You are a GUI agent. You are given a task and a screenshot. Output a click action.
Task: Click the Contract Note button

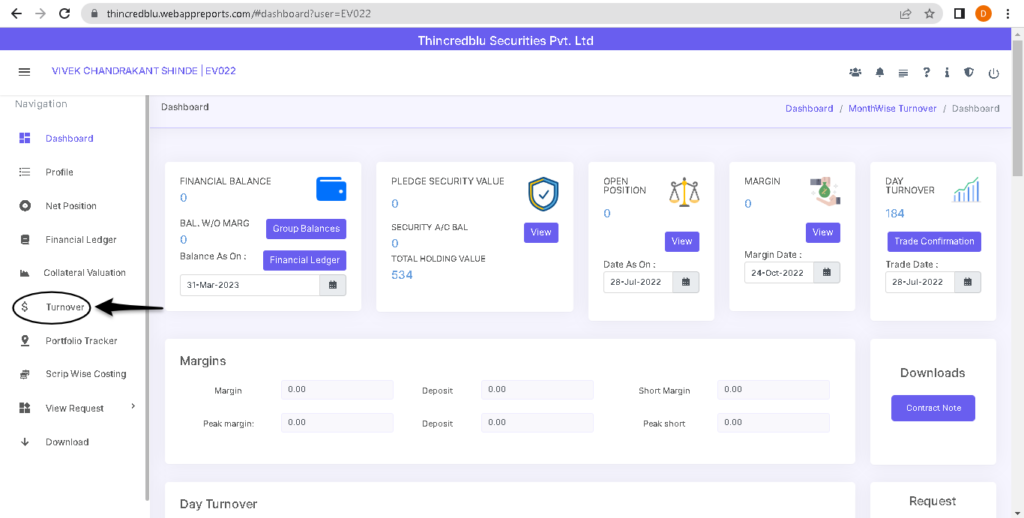933,408
